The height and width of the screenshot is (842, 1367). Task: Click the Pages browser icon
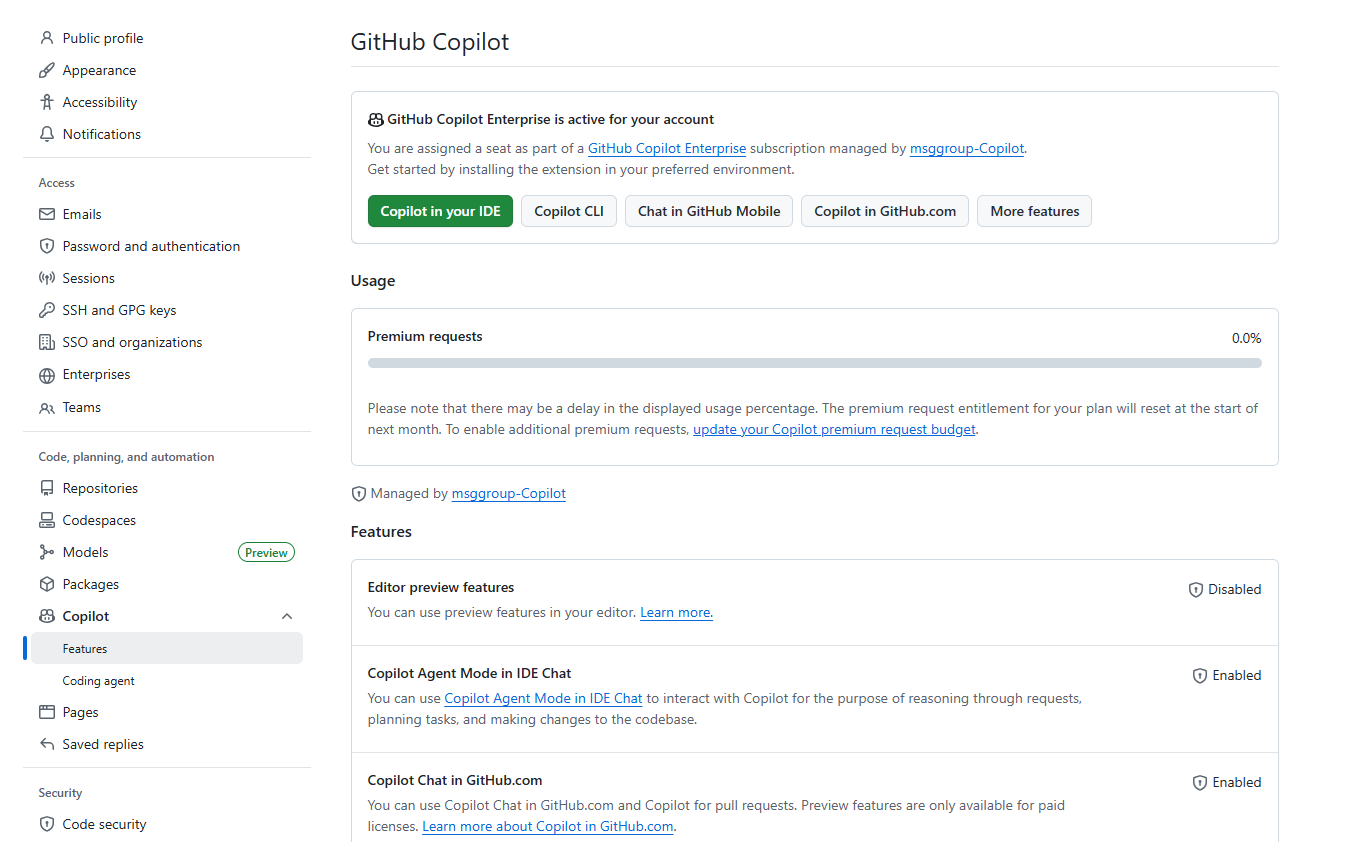tap(46, 712)
